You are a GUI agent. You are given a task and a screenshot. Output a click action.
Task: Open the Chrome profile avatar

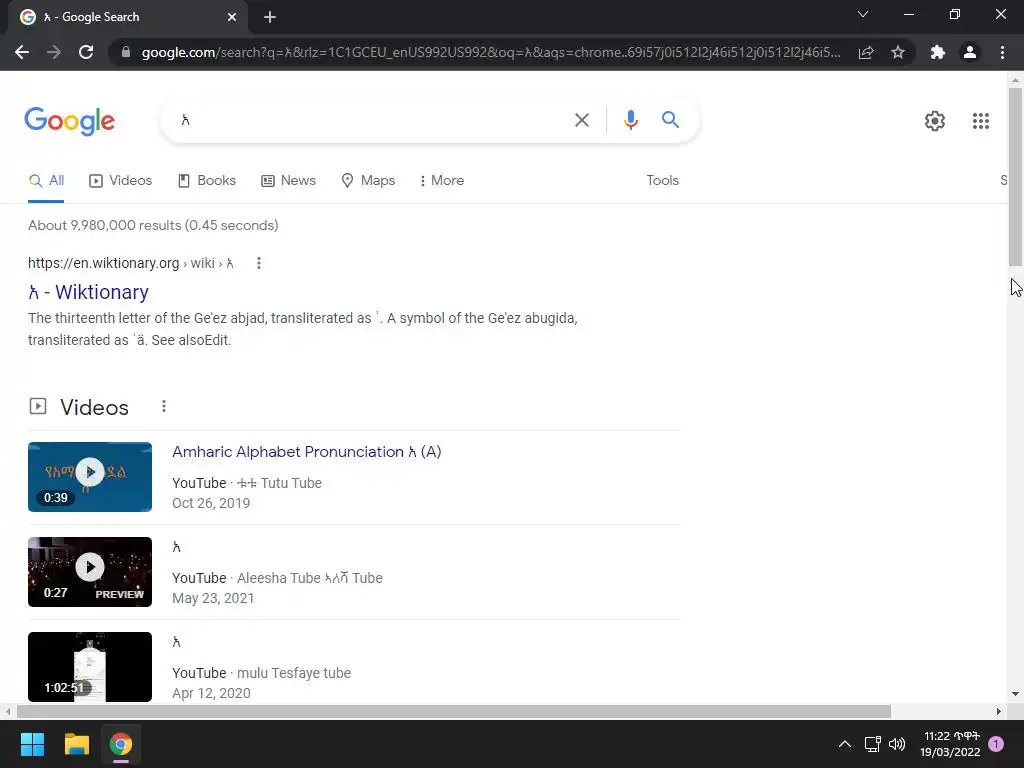pos(970,52)
